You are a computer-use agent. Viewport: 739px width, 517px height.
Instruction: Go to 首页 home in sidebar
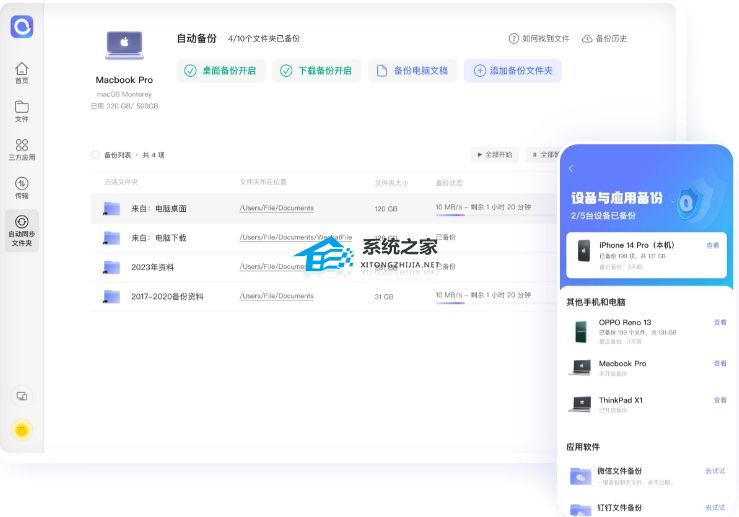[x=22, y=73]
